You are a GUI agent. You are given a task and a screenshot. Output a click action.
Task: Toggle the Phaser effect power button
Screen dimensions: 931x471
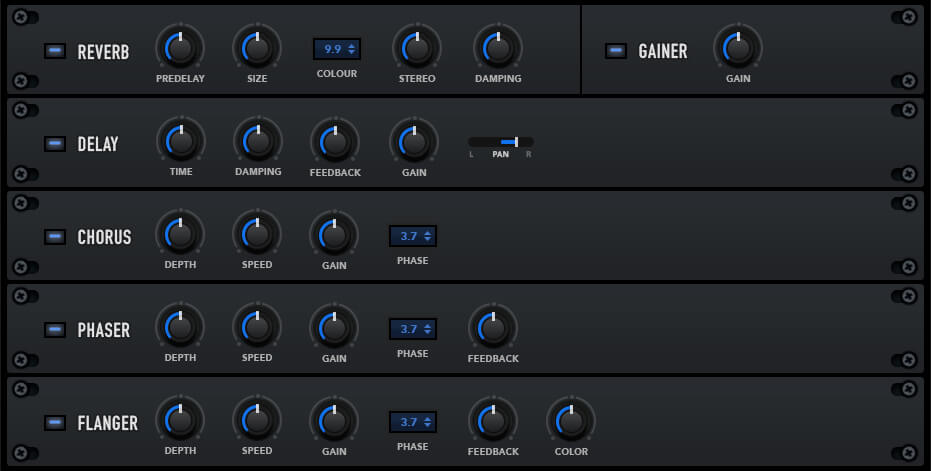[55, 330]
